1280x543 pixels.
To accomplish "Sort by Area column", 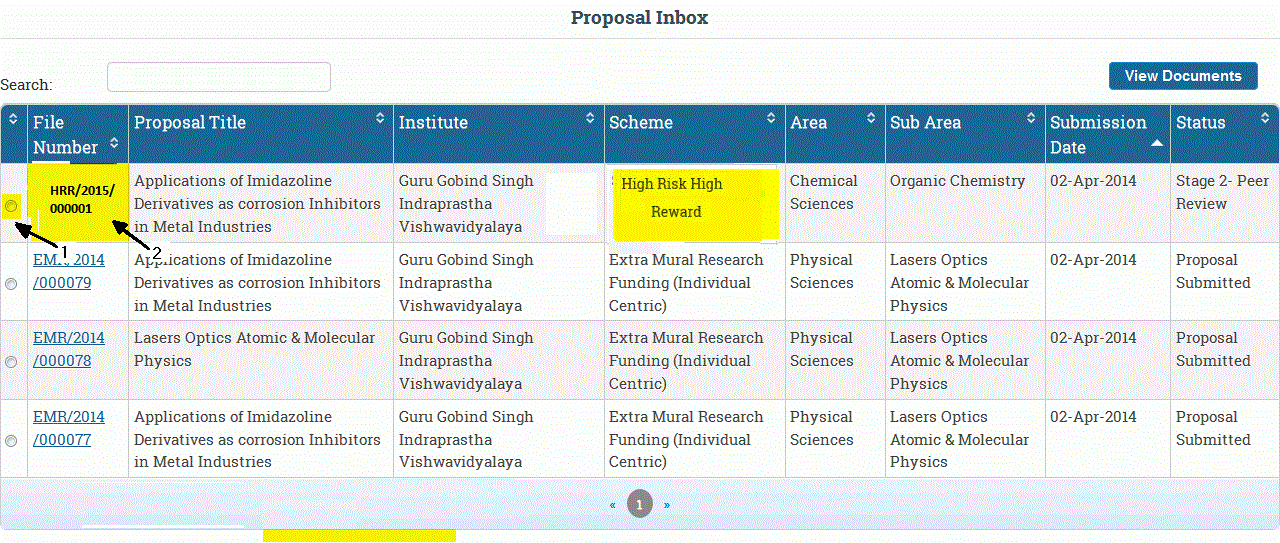I will [x=872, y=118].
